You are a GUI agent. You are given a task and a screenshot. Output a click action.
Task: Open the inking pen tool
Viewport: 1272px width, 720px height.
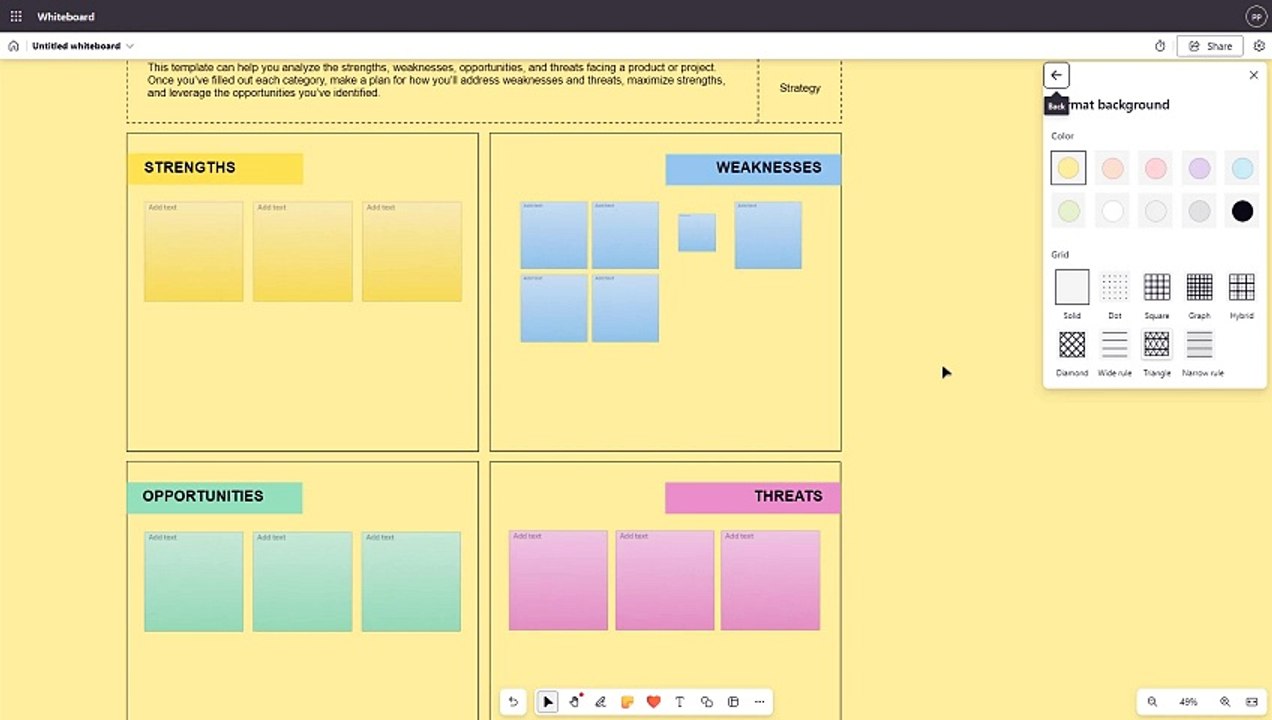(600, 702)
